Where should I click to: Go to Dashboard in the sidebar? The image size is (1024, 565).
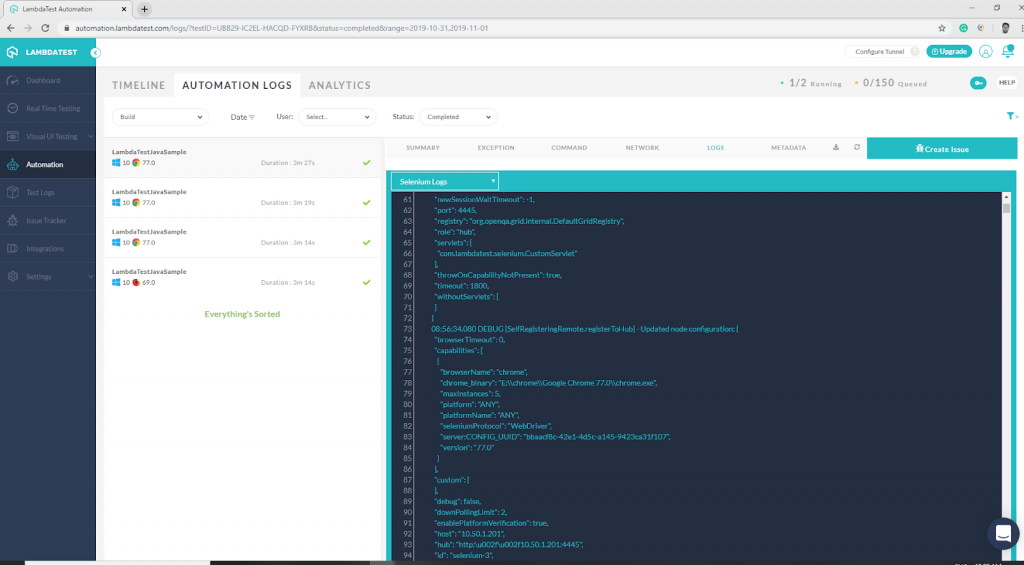click(43, 80)
